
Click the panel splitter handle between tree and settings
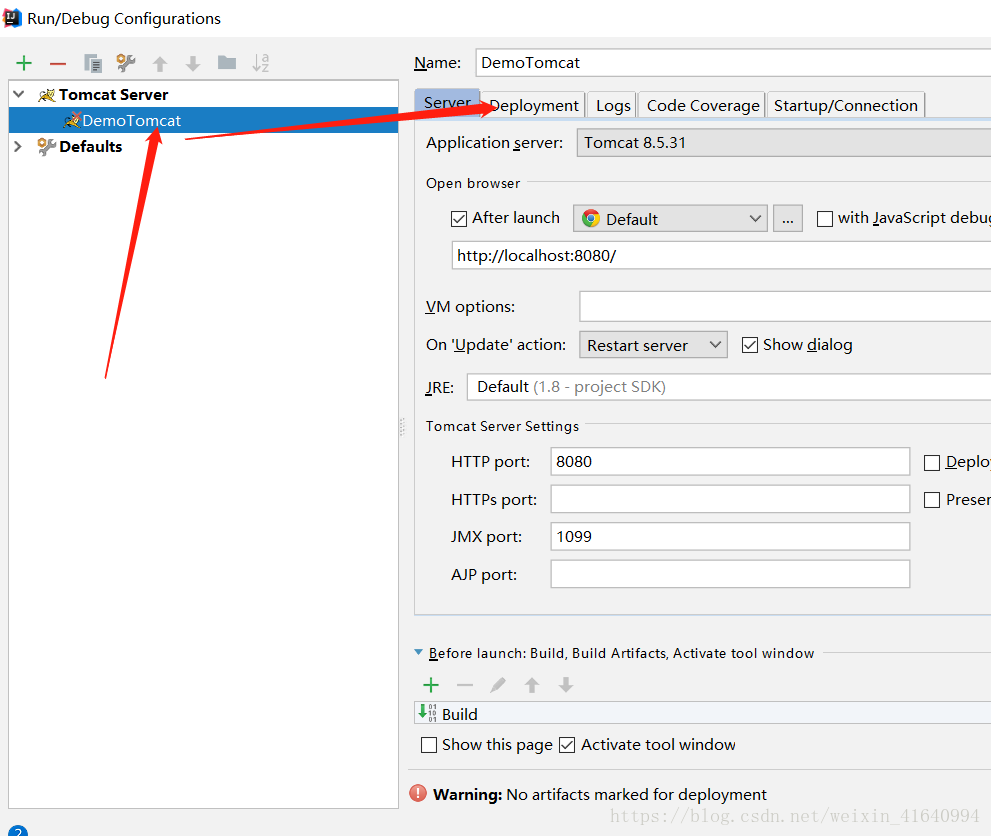pos(402,427)
